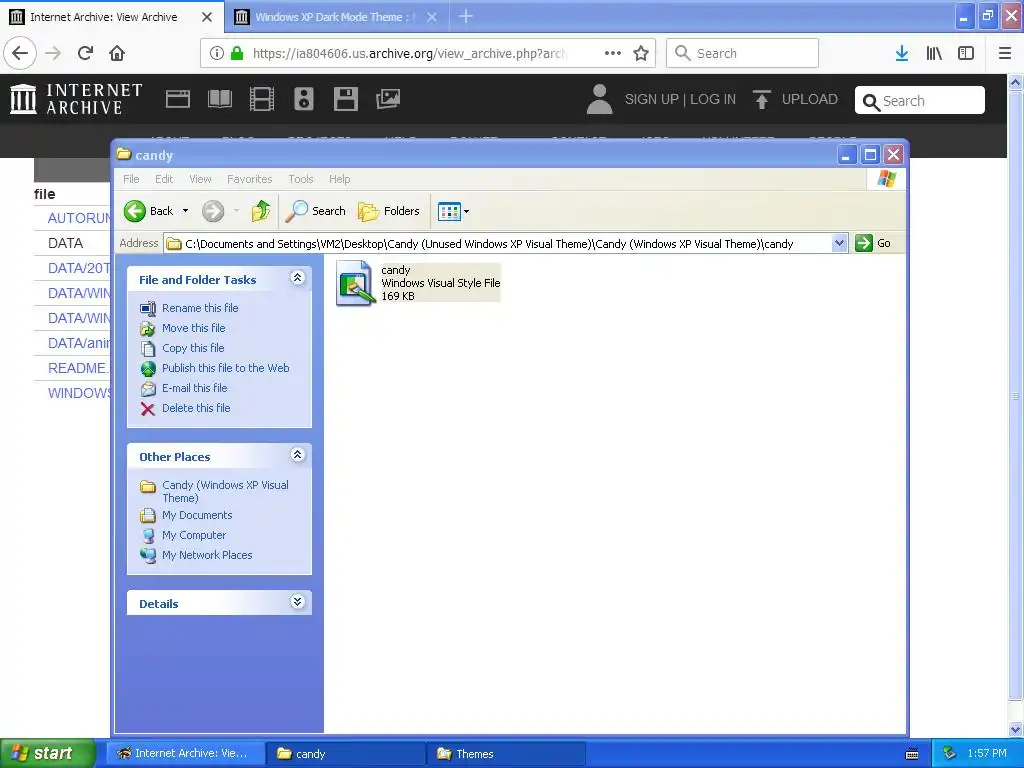
Task: Open the Edit menu in the candy window
Action: [164, 179]
